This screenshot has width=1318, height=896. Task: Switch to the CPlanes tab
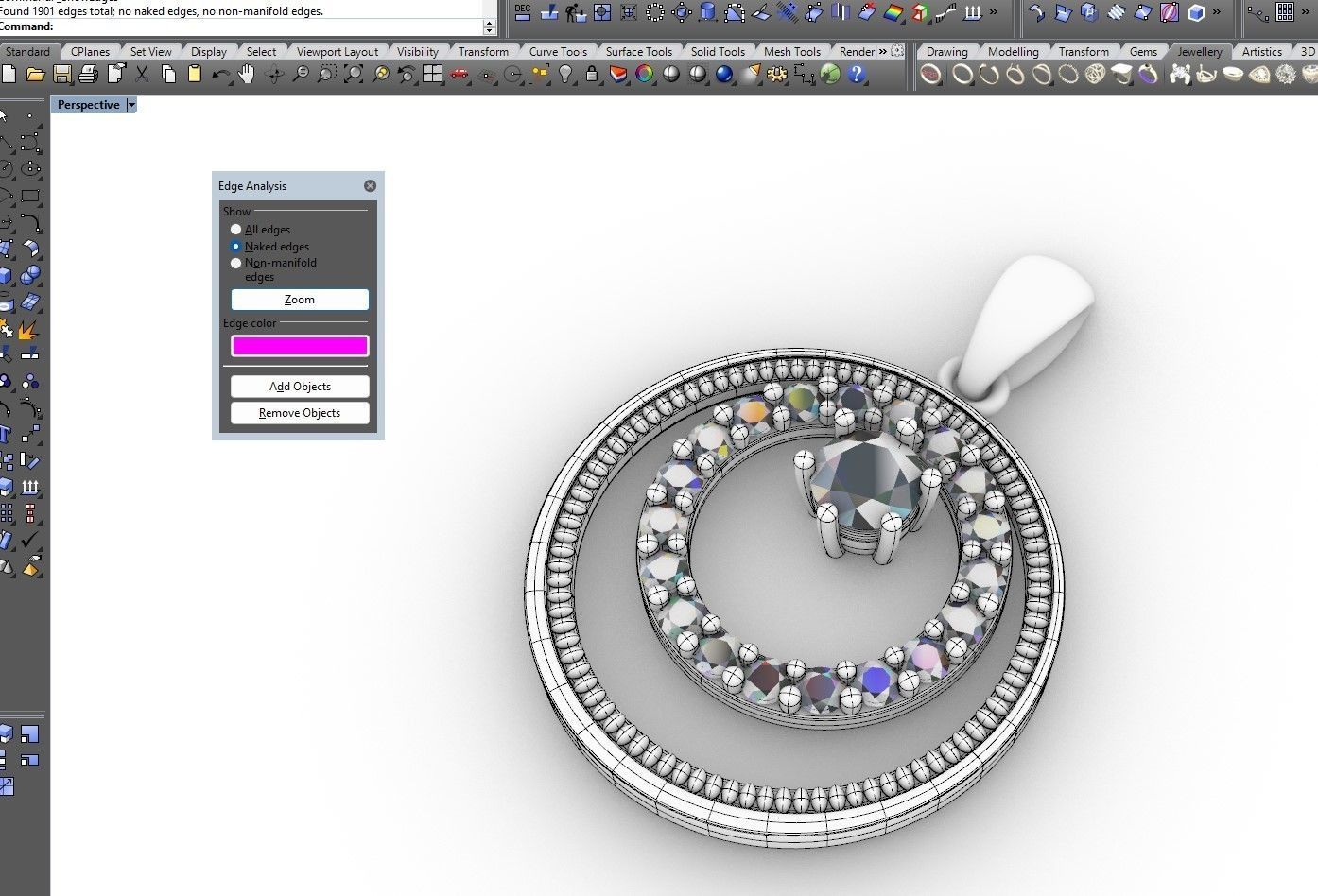pos(91,52)
